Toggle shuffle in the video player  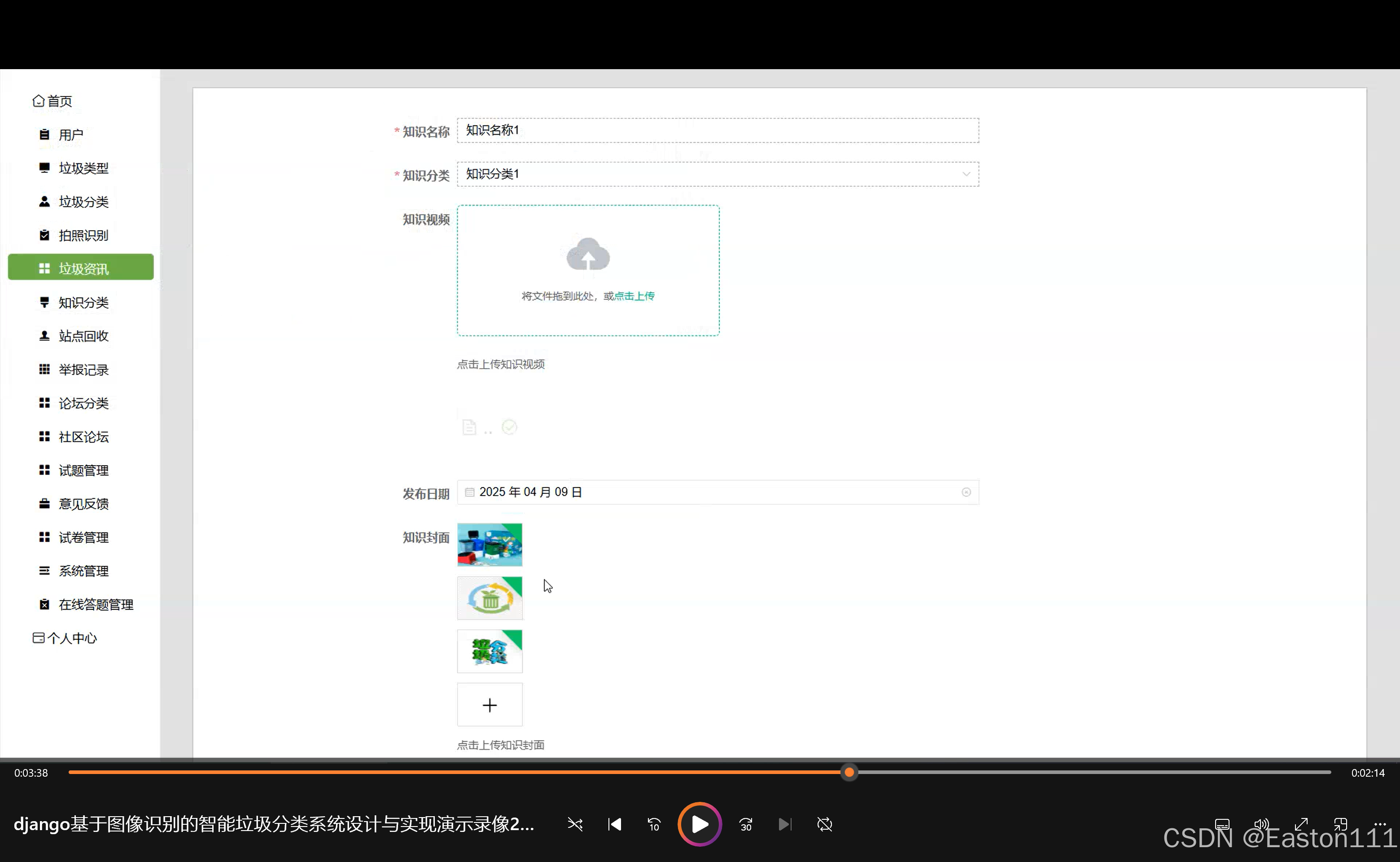[x=575, y=824]
